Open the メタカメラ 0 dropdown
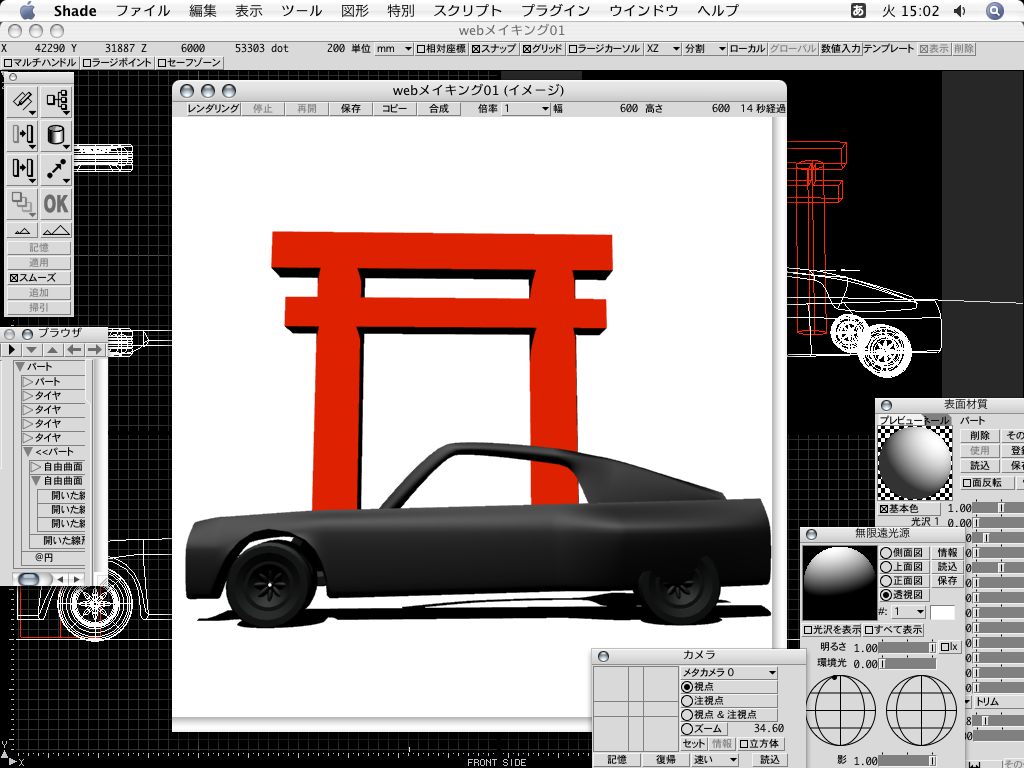This screenshot has height=768, width=1024. (729, 673)
